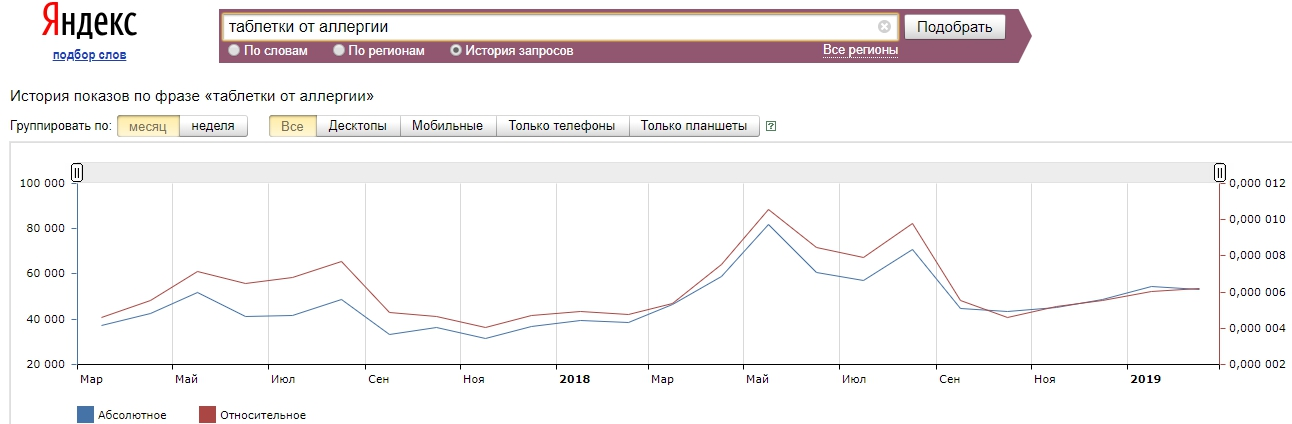Select the По регионам radio button
The height and width of the screenshot is (424, 1292).
[x=339, y=50]
